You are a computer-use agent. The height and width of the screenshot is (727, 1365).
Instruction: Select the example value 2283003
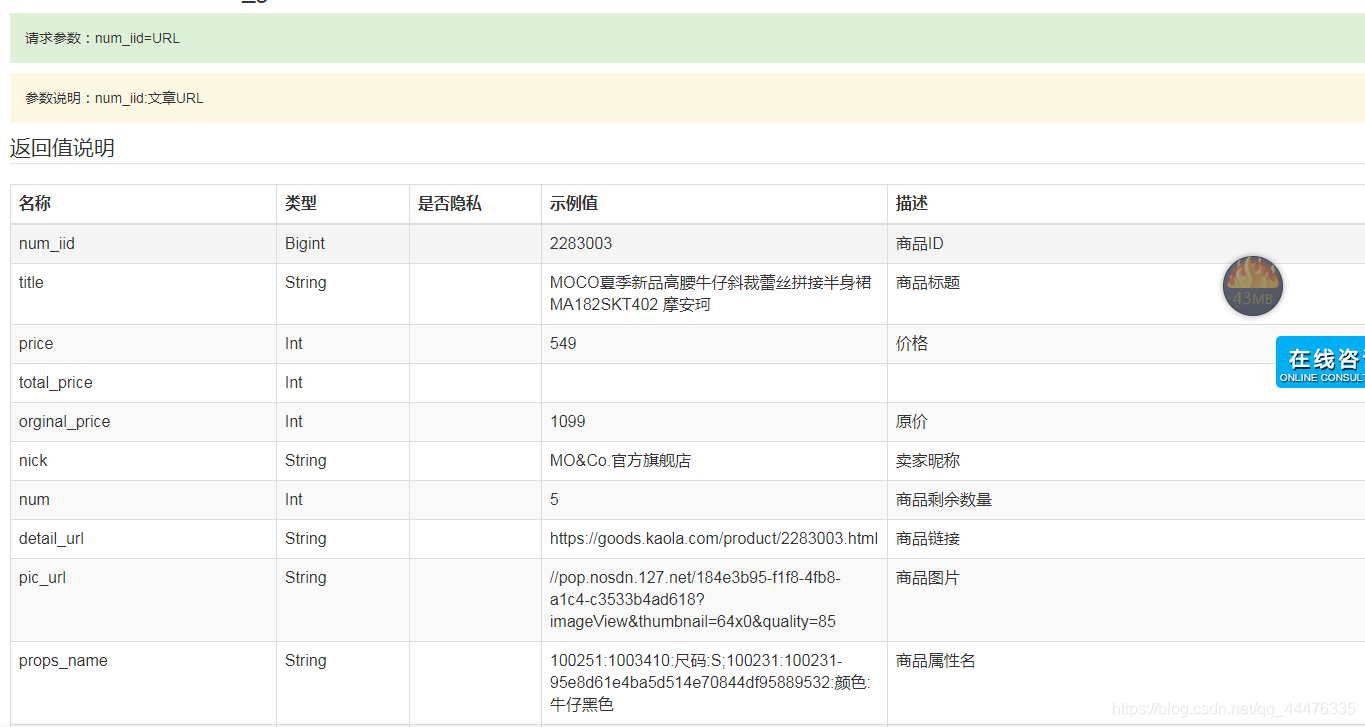pos(581,243)
